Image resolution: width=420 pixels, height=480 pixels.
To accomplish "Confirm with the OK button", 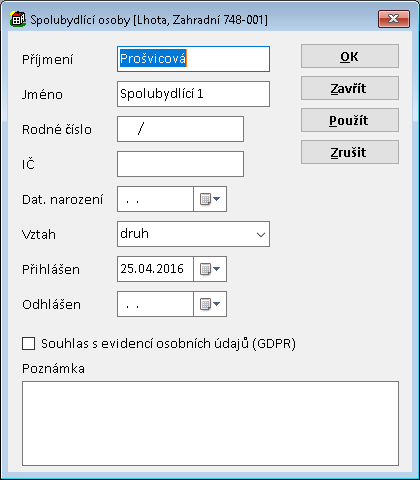I will [350, 56].
